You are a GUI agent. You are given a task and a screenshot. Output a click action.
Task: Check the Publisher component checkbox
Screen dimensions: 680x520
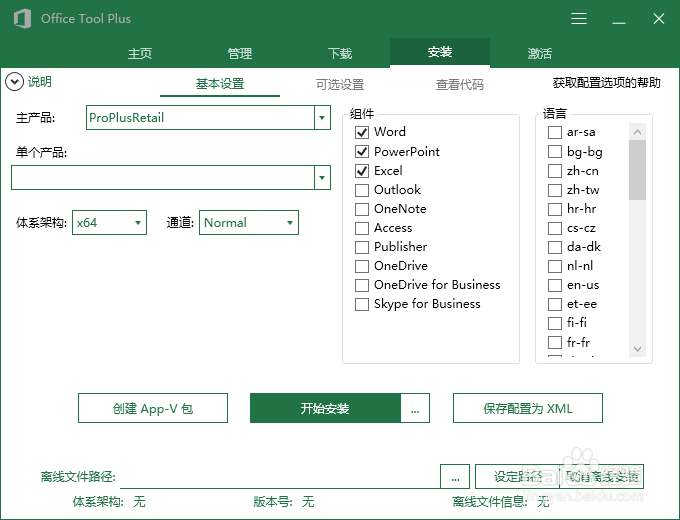[362, 247]
